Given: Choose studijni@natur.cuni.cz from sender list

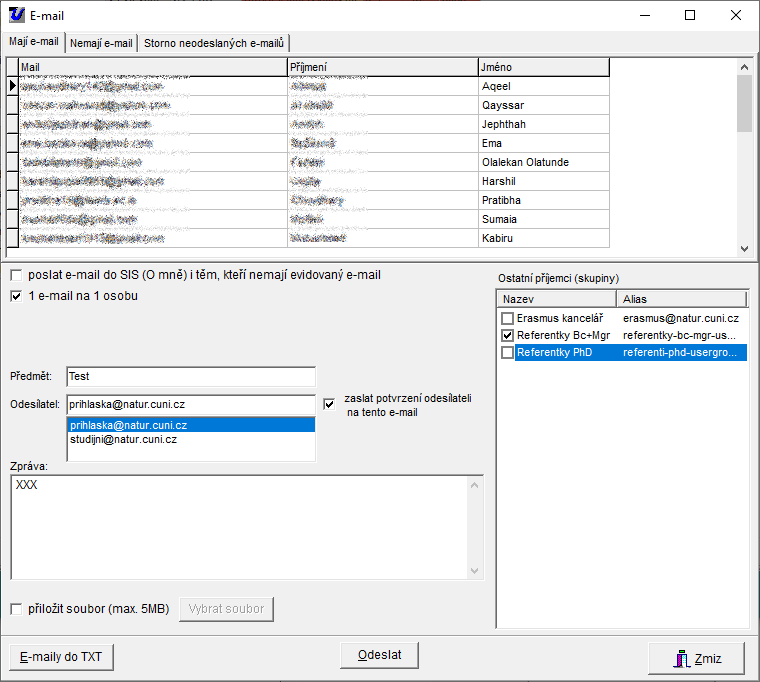Looking at the screenshot, I should coord(124,439).
